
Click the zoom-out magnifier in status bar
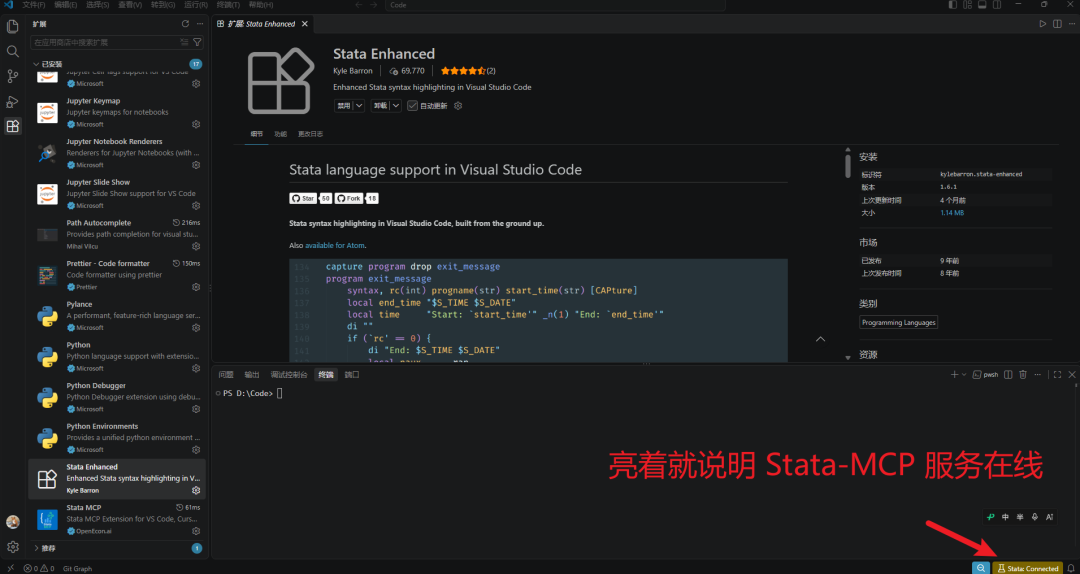[981, 568]
